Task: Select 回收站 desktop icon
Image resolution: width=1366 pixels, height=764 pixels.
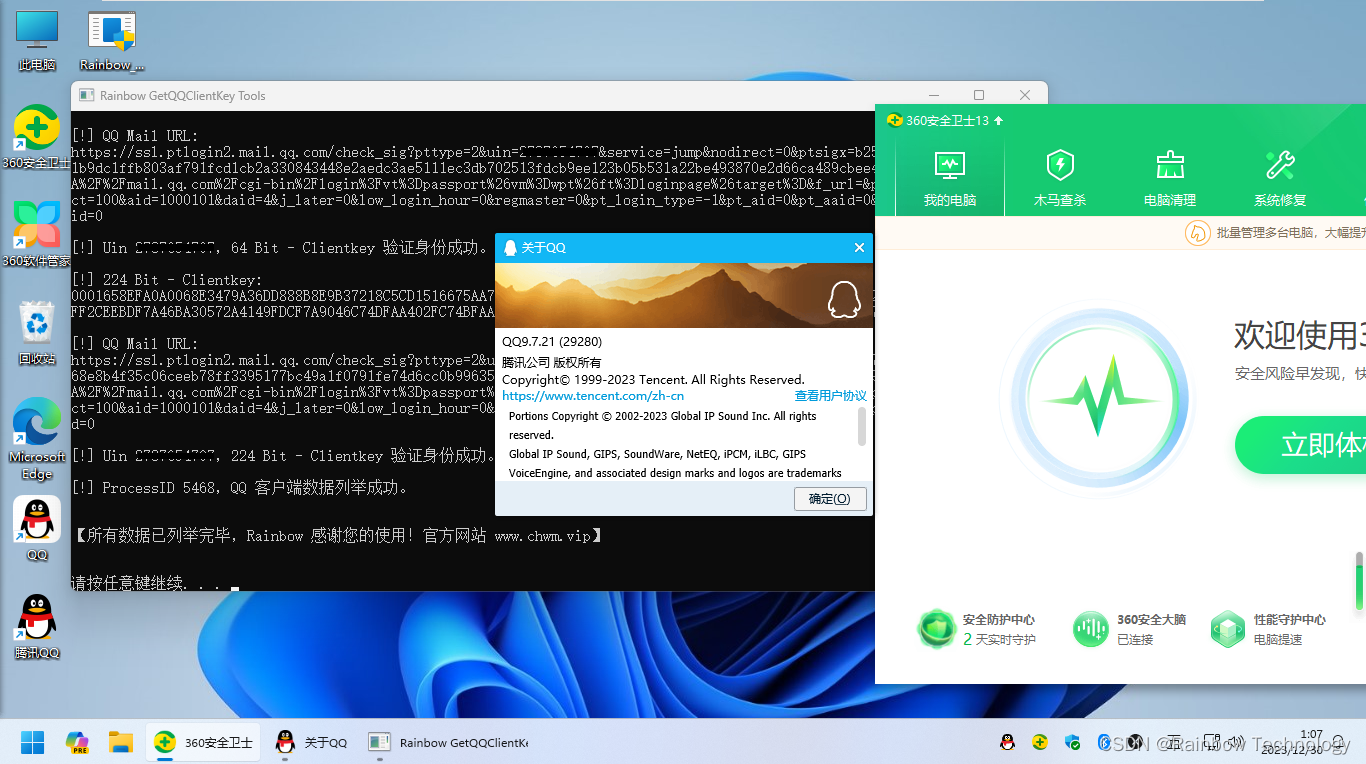Action: [x=37, y=332]
